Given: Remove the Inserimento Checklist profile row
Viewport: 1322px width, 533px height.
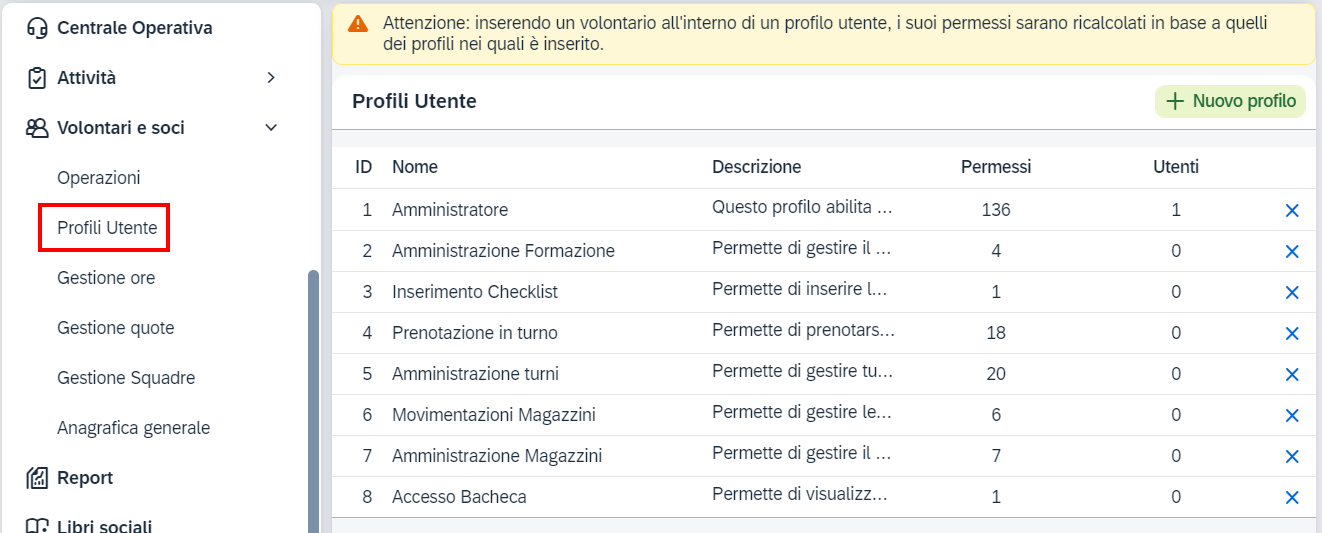Looking at the screenshot, I should [1291, 292].
